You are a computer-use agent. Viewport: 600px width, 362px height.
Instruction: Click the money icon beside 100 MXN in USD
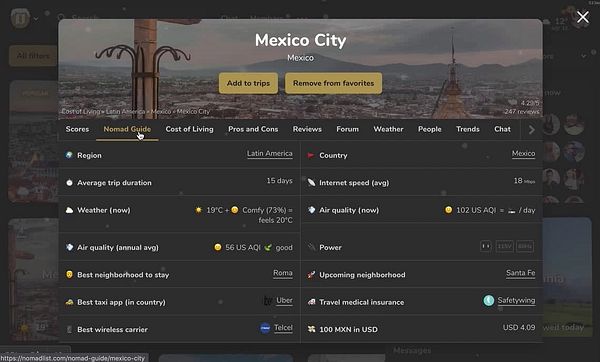[311, 329]
